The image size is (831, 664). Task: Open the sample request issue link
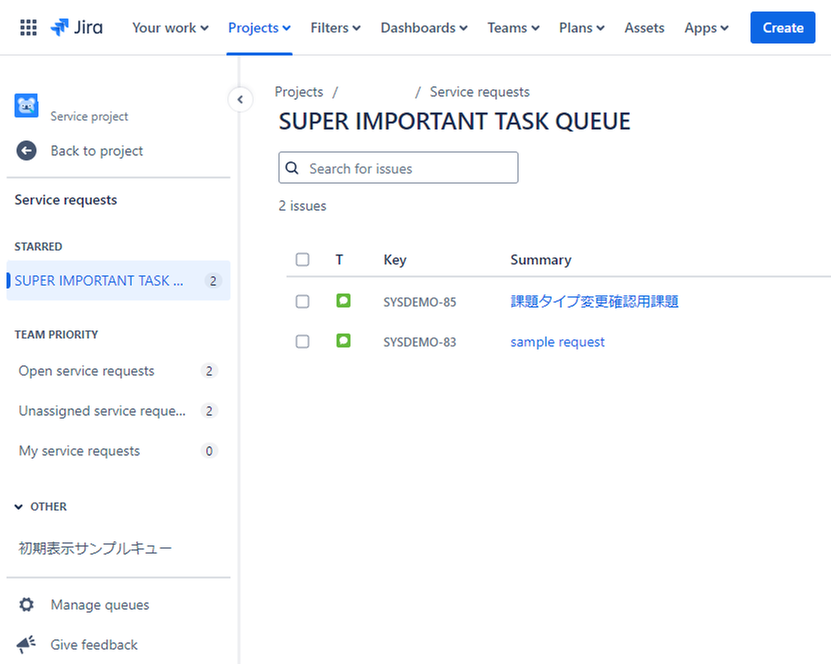point(557,342)
